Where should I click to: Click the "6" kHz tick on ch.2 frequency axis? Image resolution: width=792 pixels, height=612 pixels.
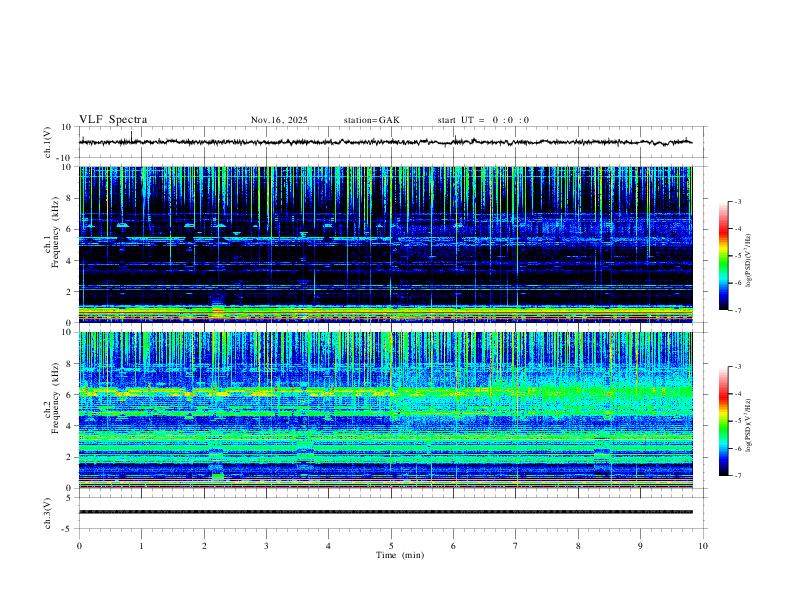pyautogui.click(x=70, y=395)
